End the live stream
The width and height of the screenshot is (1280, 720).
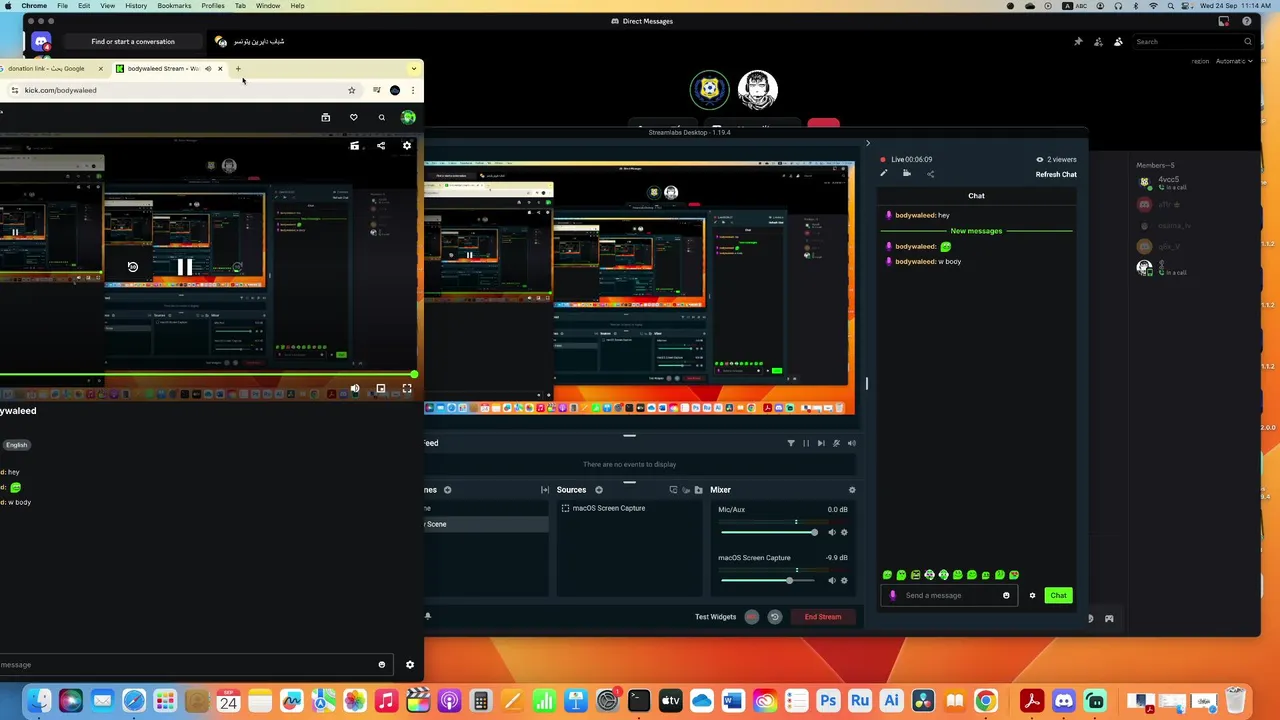[x=823, y=617]
